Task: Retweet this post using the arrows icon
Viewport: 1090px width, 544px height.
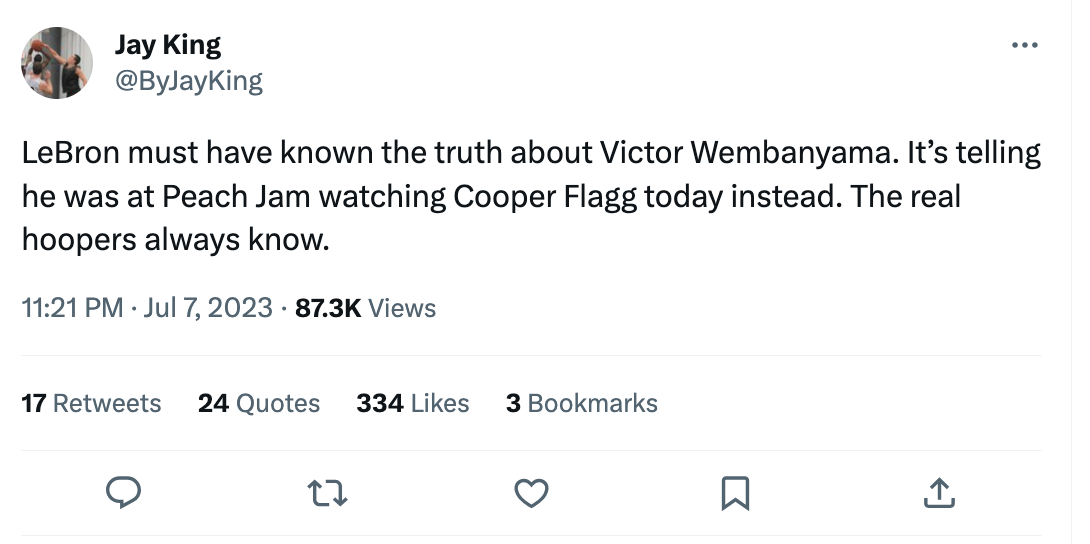Action: click(x=328, y=491)
